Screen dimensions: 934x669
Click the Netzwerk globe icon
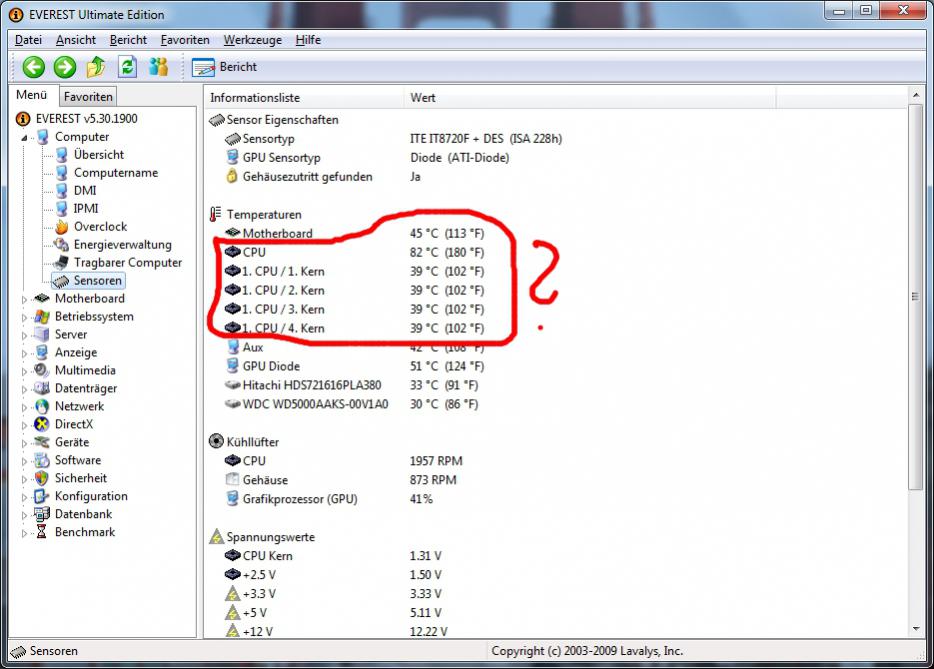coord(42,406)
